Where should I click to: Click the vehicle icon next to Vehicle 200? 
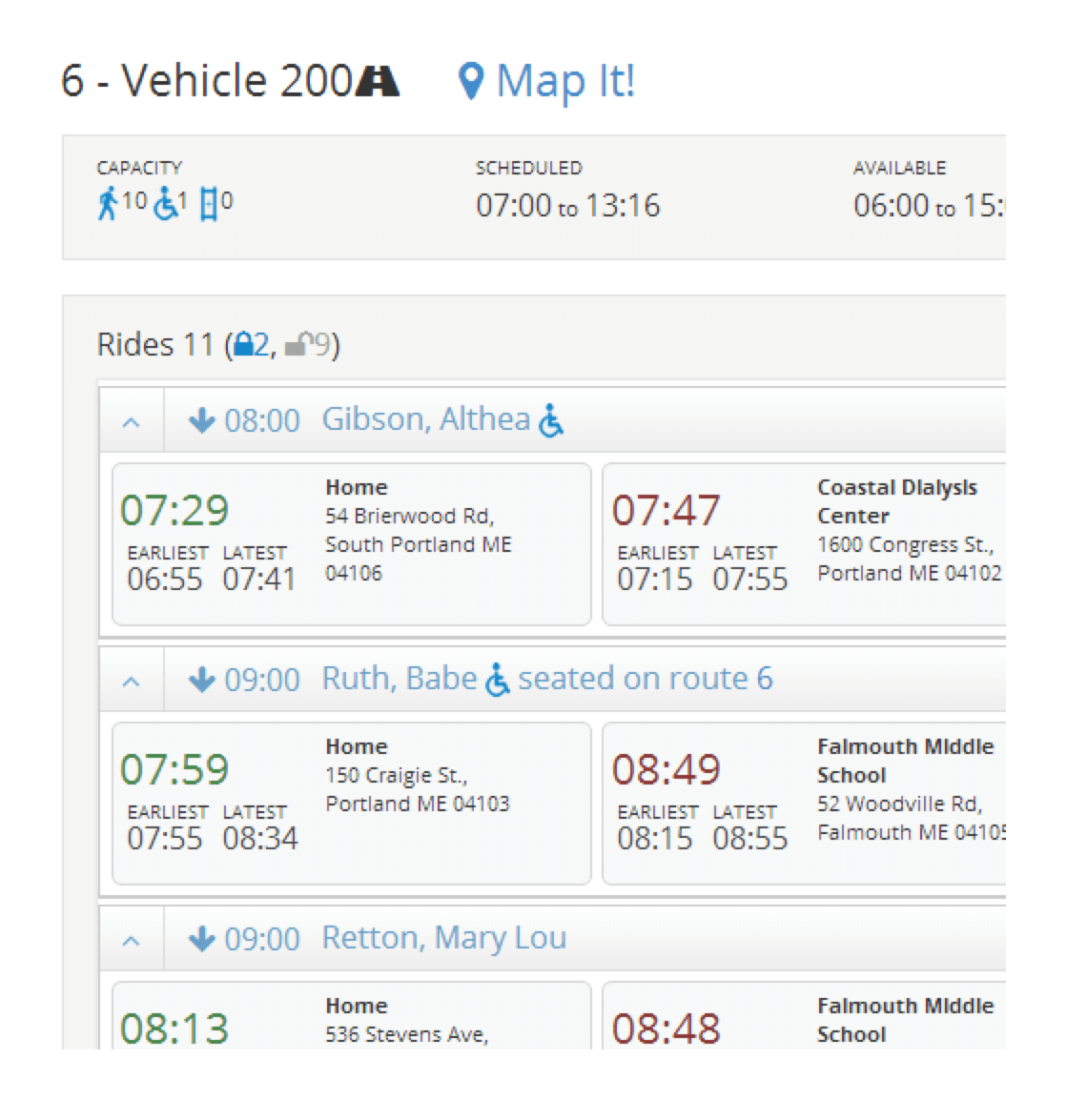(x=380, y=80)
